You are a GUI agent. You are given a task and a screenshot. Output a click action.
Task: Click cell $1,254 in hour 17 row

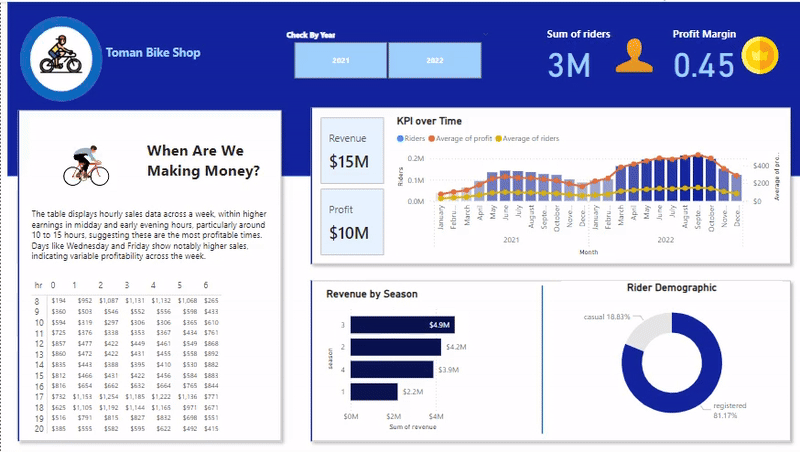pos(109,396)
